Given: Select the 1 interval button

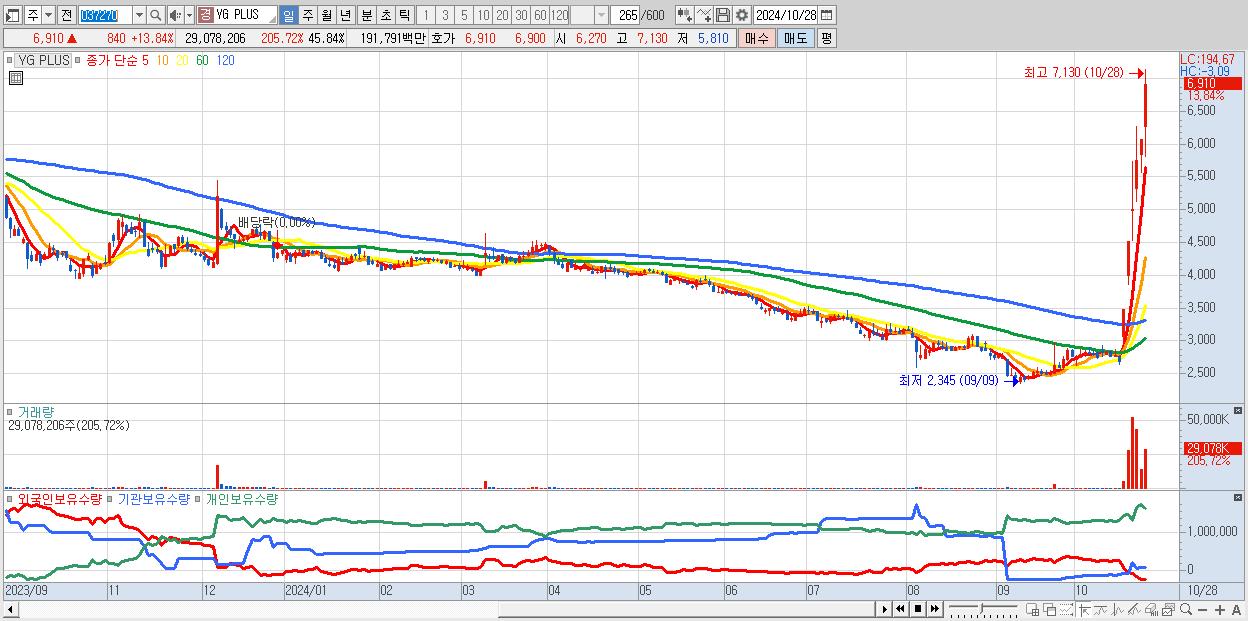Looking at the screenshot, I should click(x=426, y=15).
